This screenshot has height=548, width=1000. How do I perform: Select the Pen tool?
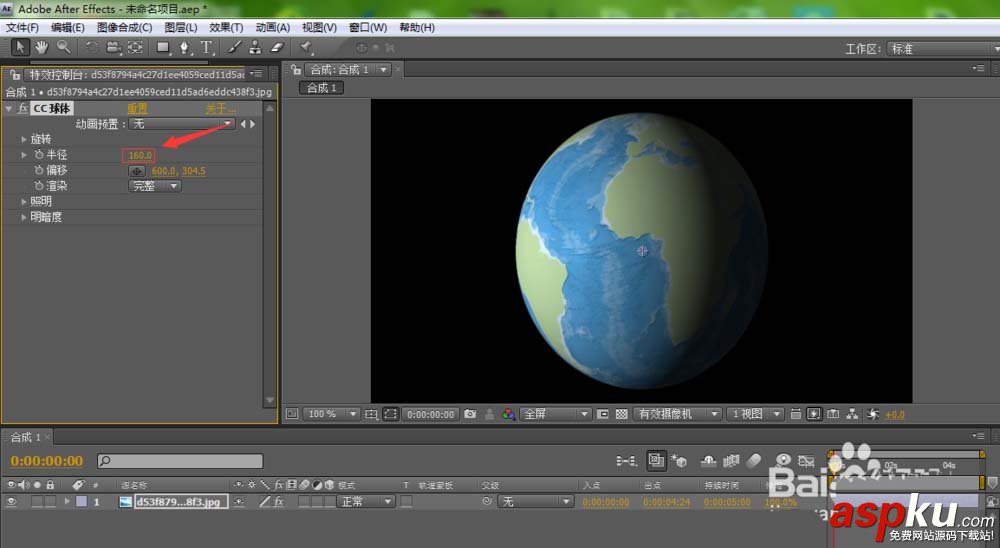185,47
